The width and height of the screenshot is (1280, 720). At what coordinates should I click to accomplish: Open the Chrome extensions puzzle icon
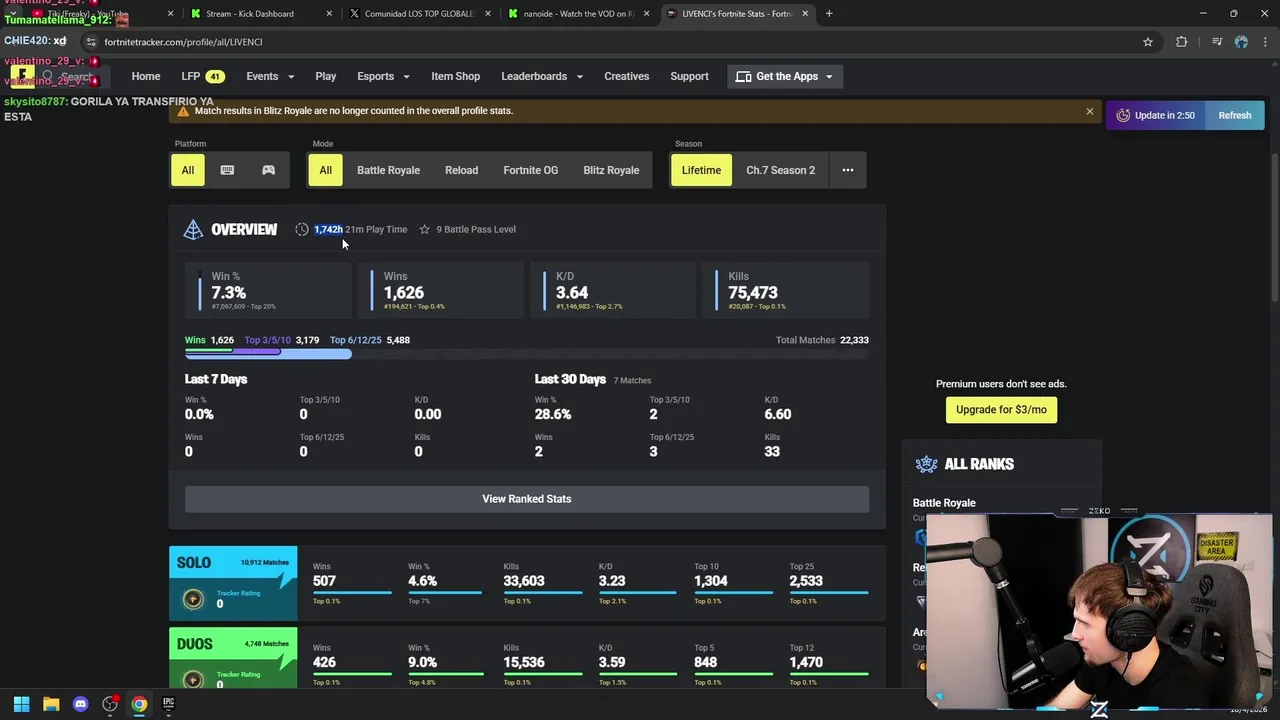tap(1182, 42)
